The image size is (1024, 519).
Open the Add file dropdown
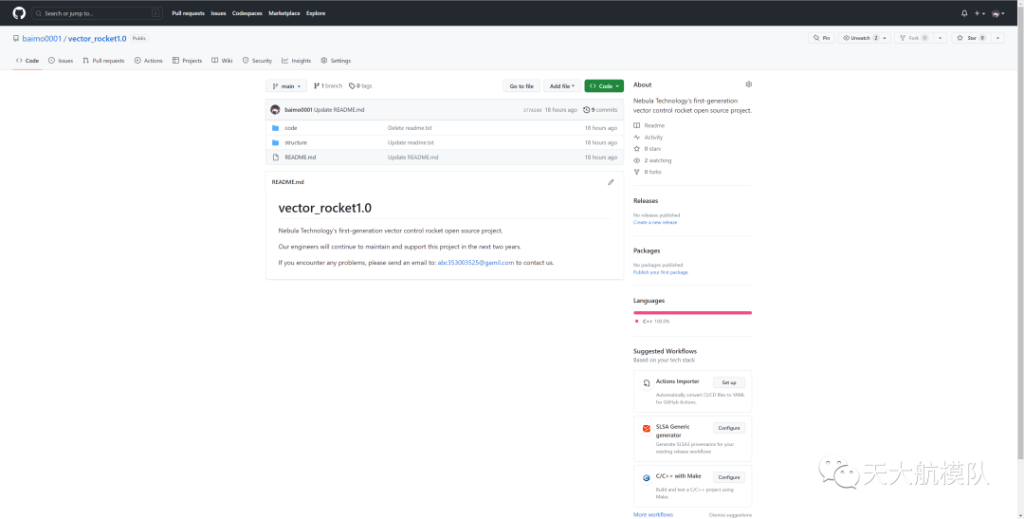click(x=562, y=86)
